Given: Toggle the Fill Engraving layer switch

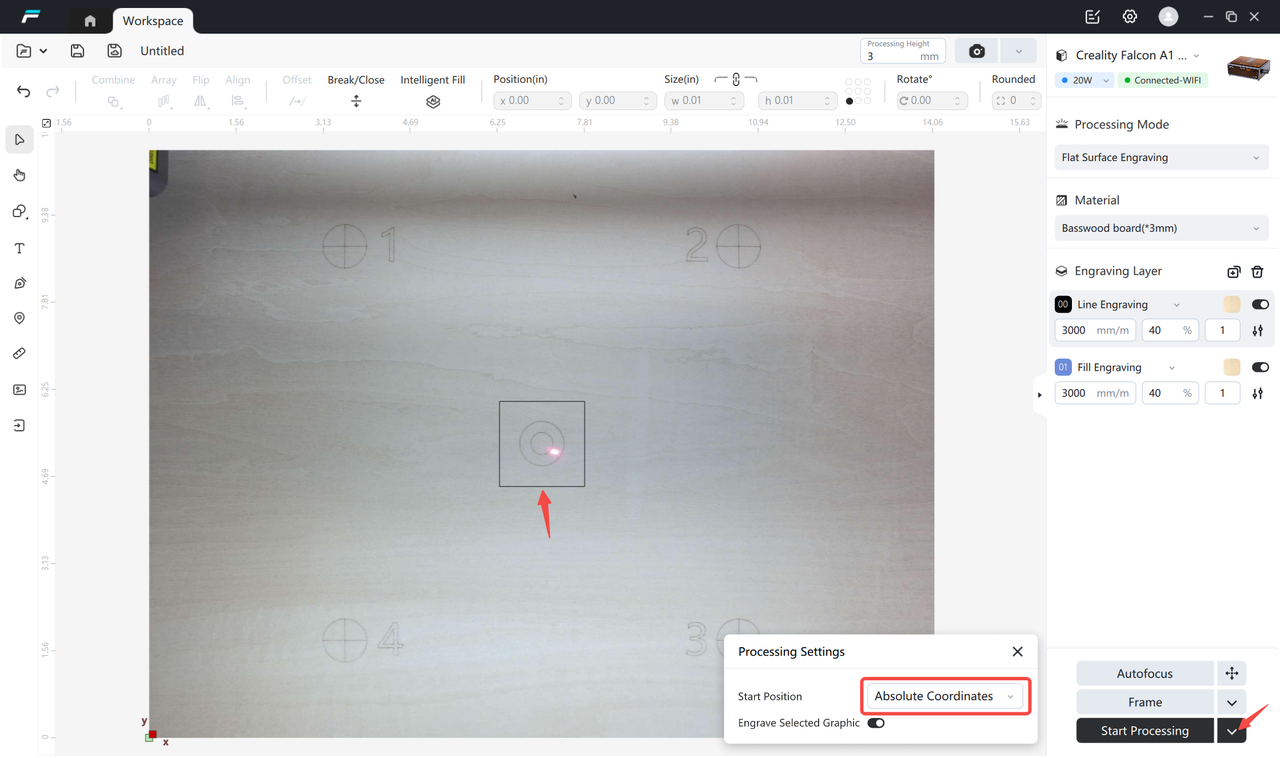Looking at the screenshot, I should click(x=1260, y=367).
